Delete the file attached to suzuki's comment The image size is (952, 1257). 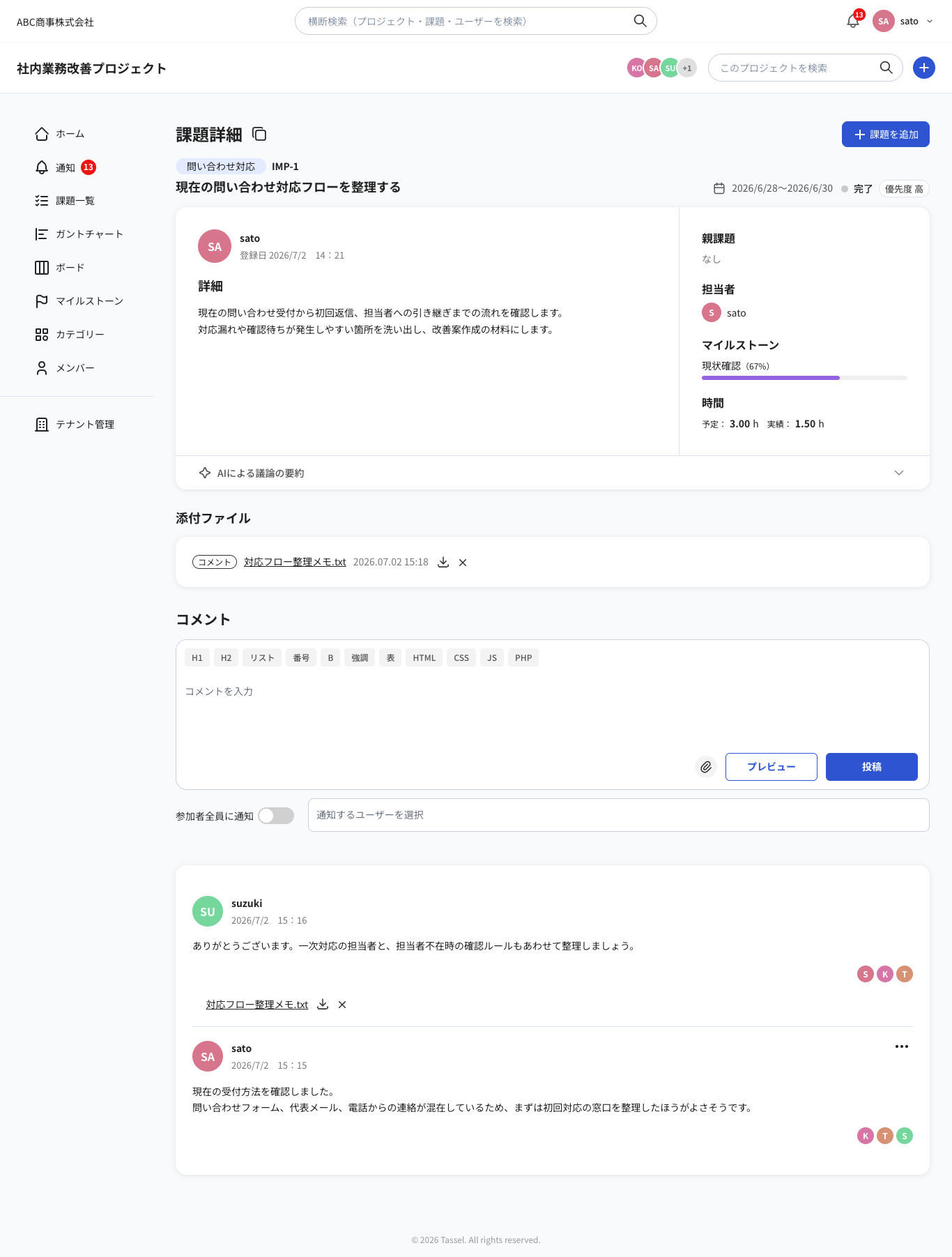point(342,1005)
